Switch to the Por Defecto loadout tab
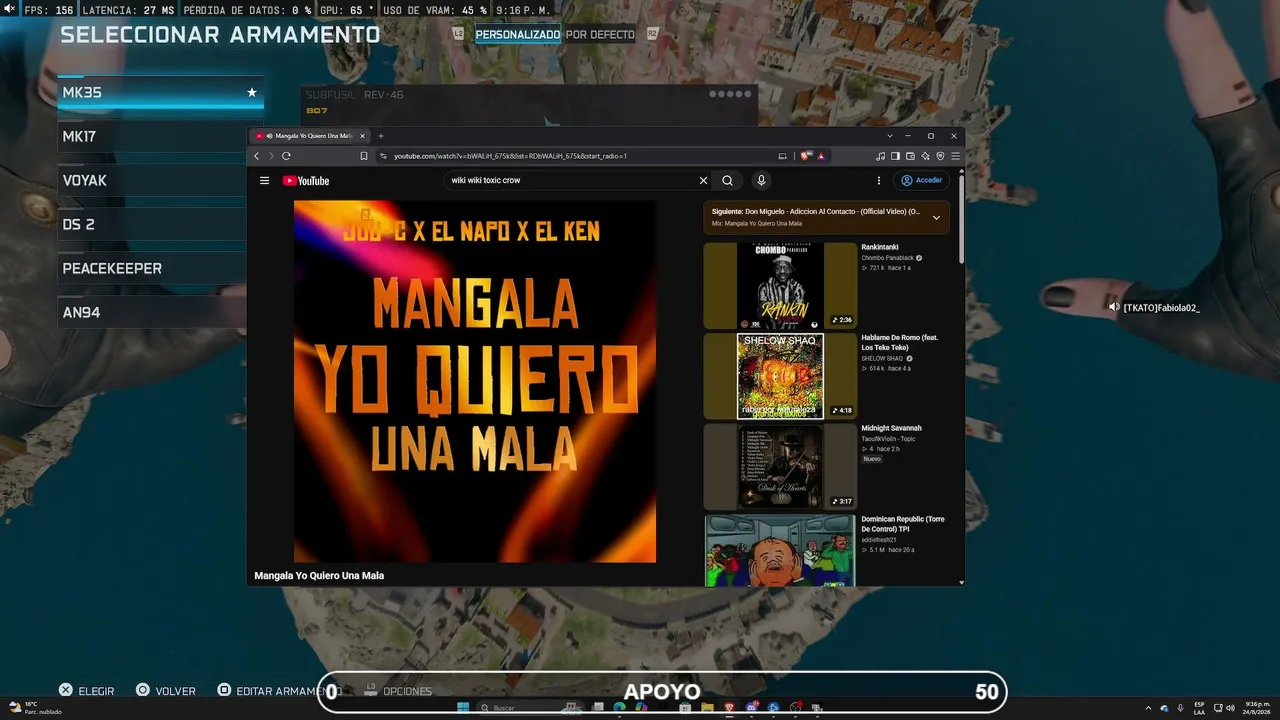This screenshot has width=1280, height=720. click(600, 34)
